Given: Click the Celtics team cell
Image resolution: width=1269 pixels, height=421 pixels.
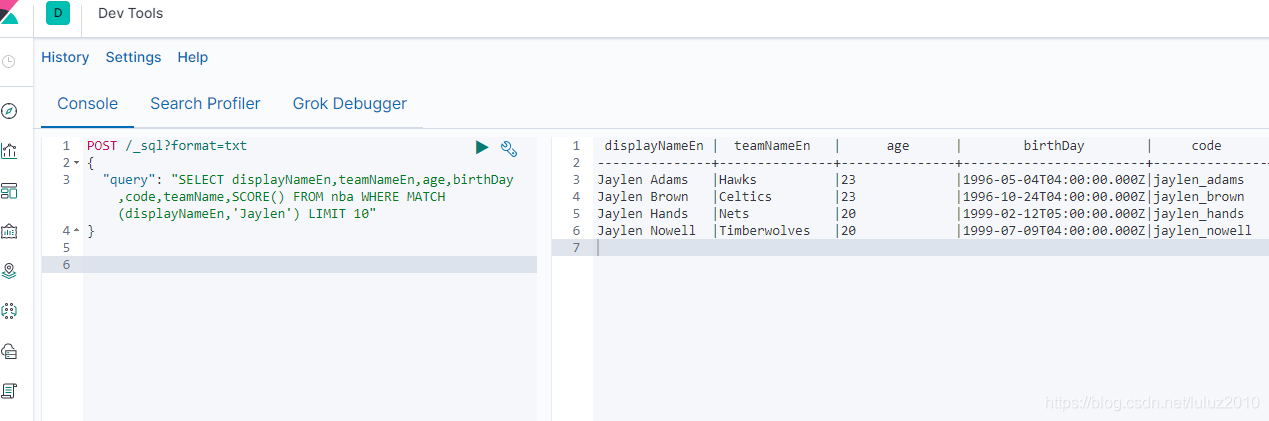Looking at the screenshot, I should [x=745, y=197].
